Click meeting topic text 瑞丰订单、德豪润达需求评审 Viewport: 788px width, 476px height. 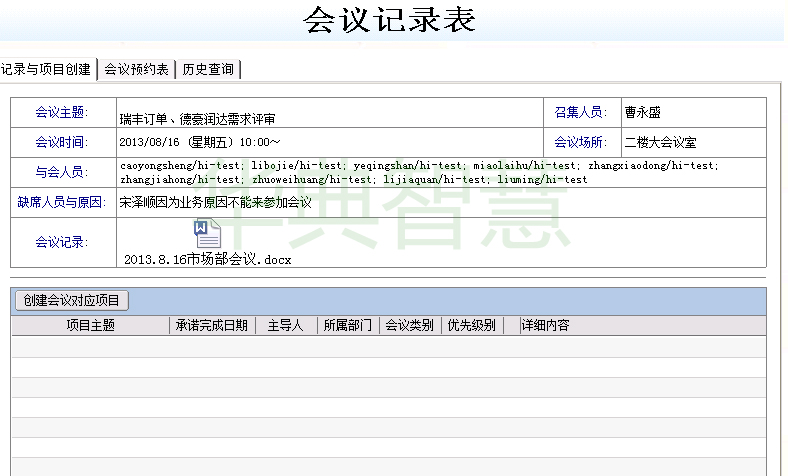[x=198, y=119]
